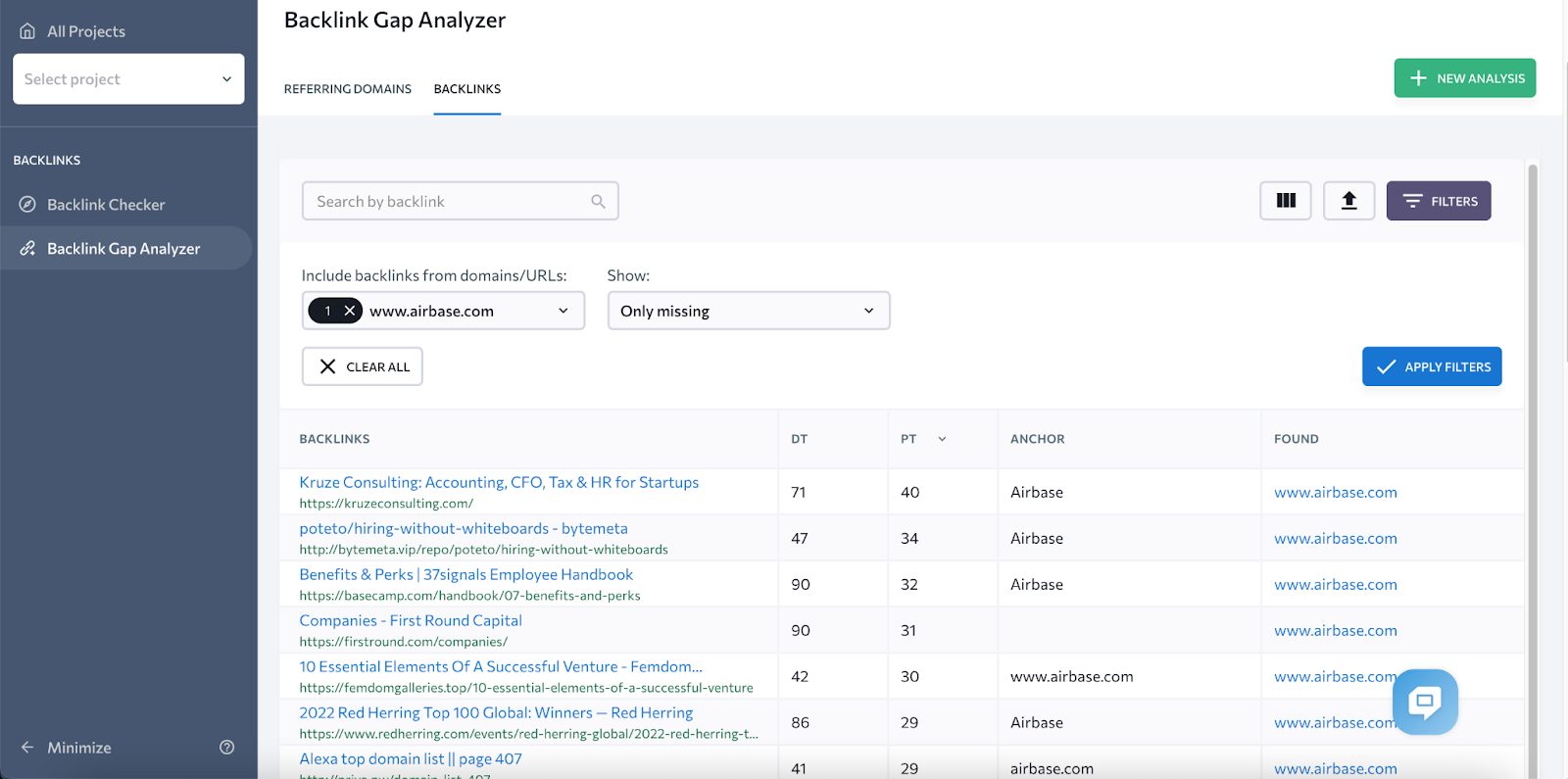Click the Backlink Checker compass icon

coord(27,205)
